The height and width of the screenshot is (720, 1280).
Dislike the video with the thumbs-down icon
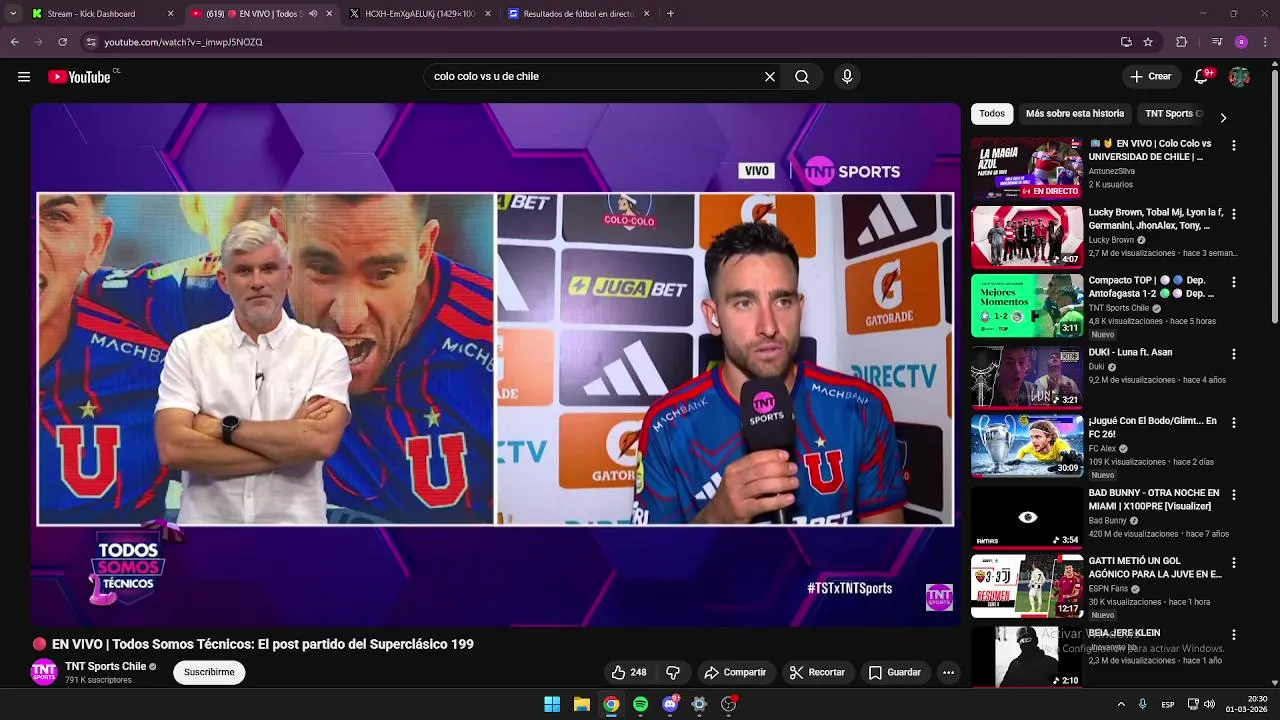(x=673, y=673)
